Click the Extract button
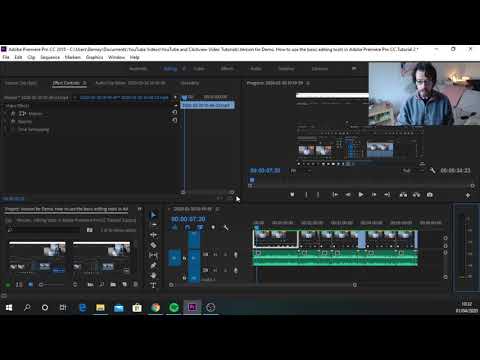This screenshot has height=360, width=480. pyautogui.click(x=416, y=195)
